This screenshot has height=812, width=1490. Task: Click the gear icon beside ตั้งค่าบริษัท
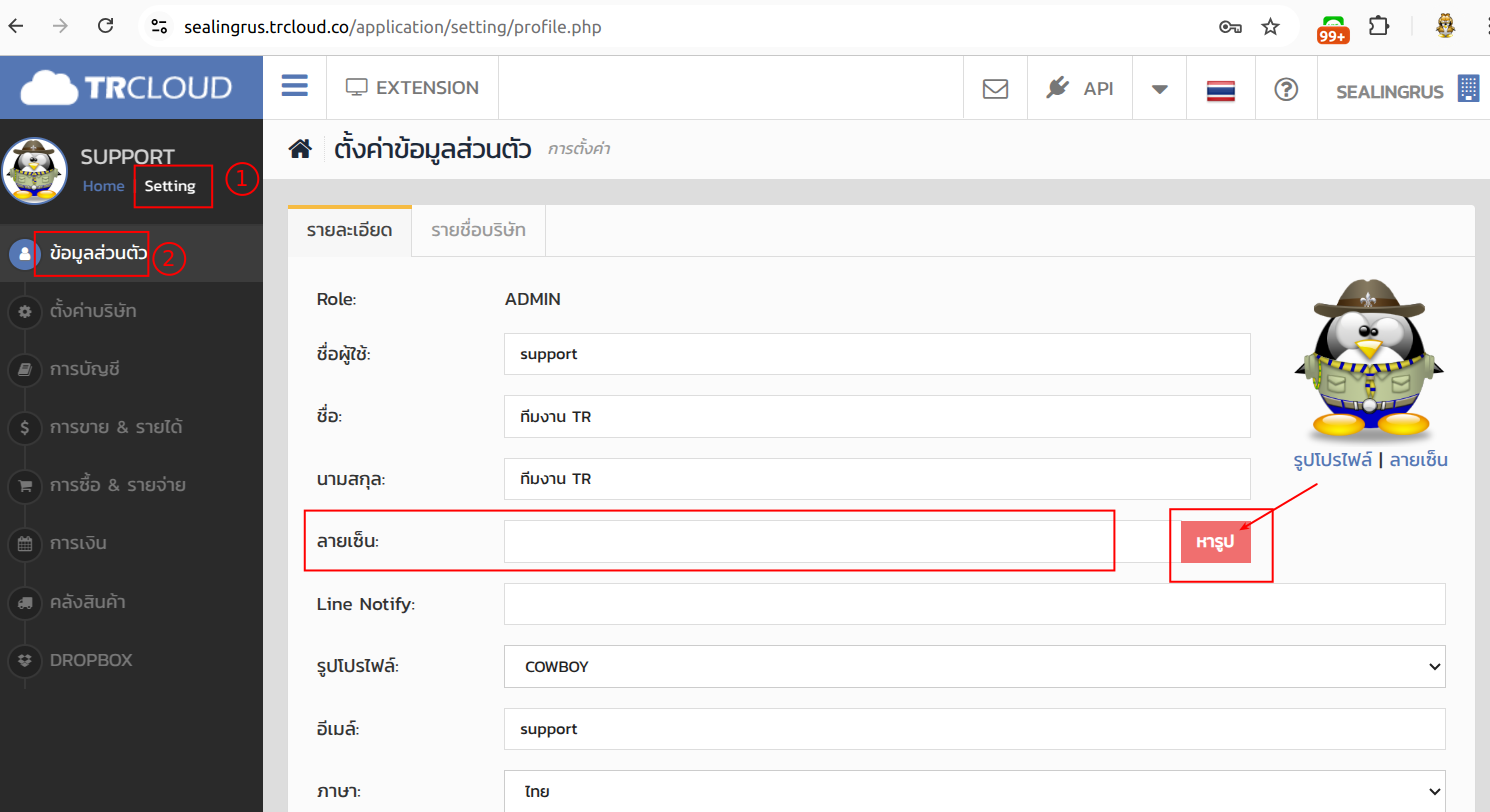click(24, 312)
